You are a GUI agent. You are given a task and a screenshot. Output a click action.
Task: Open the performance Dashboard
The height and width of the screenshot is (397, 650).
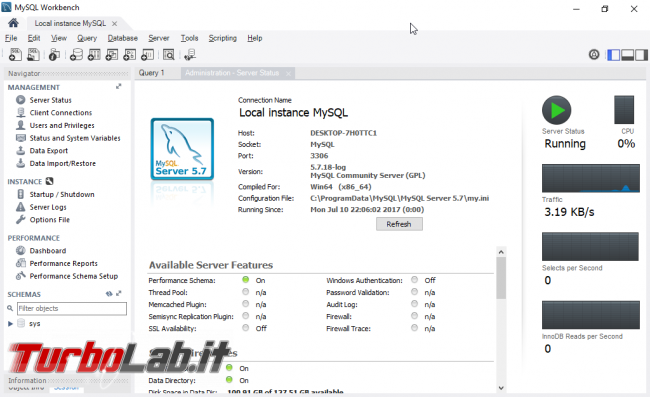coord(48,251)
